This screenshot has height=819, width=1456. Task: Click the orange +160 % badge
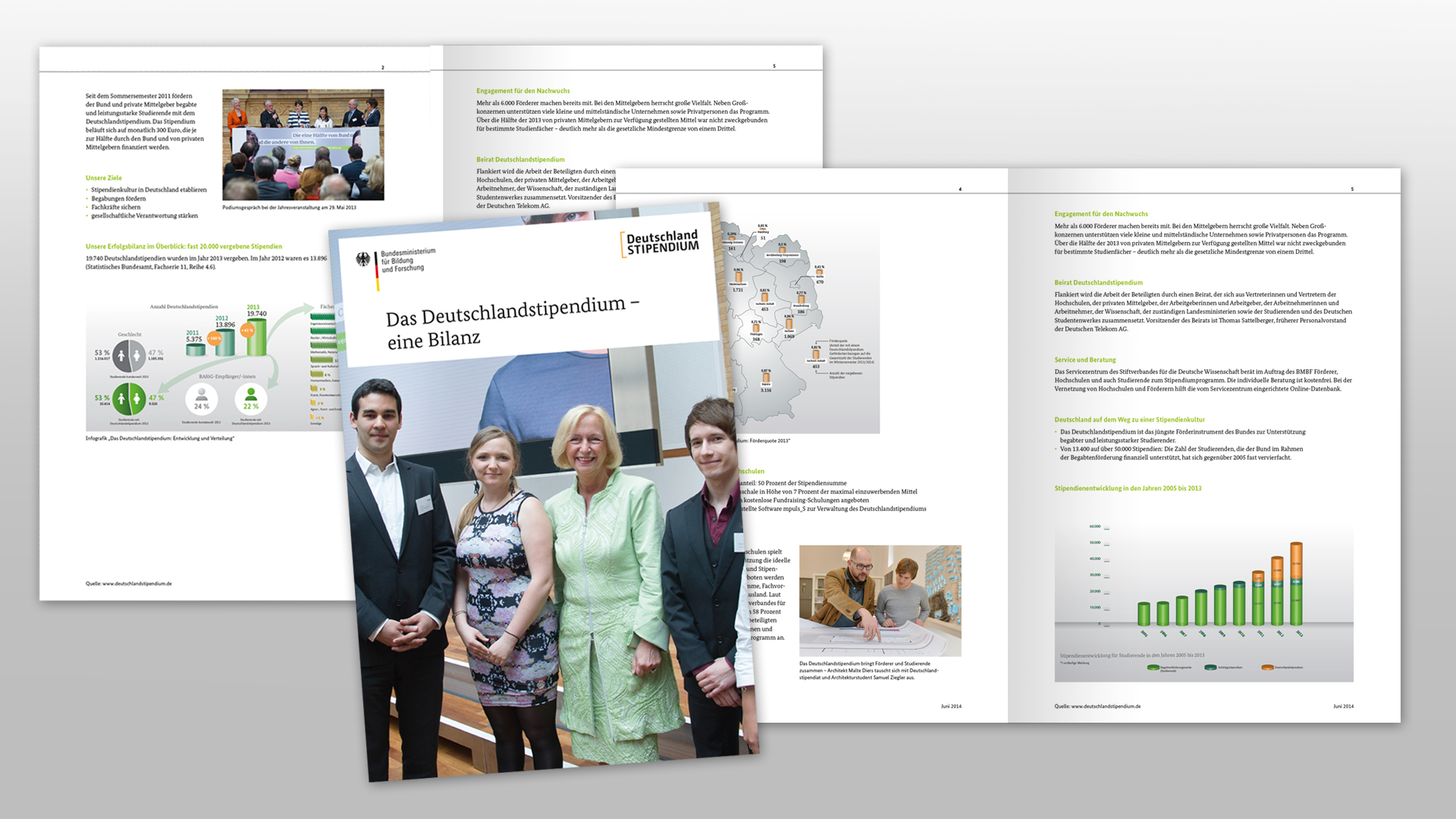coord(215,338)
